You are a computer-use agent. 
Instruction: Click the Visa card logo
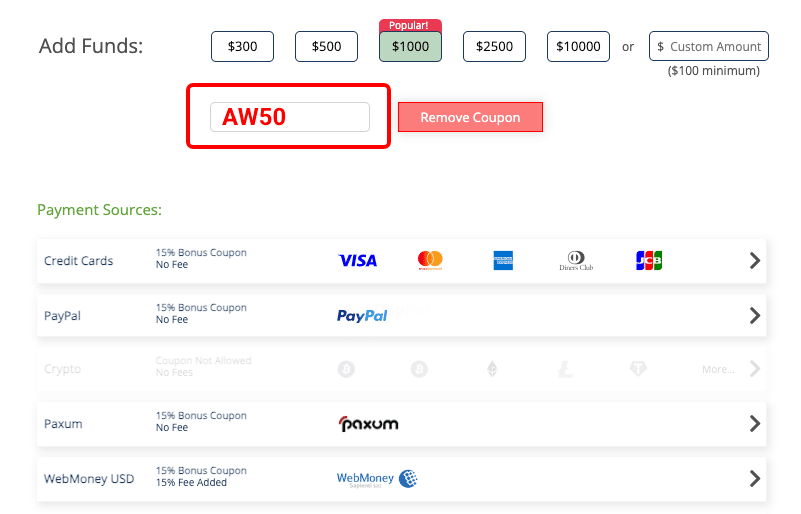pyautogui.click(x=358, y=261)
